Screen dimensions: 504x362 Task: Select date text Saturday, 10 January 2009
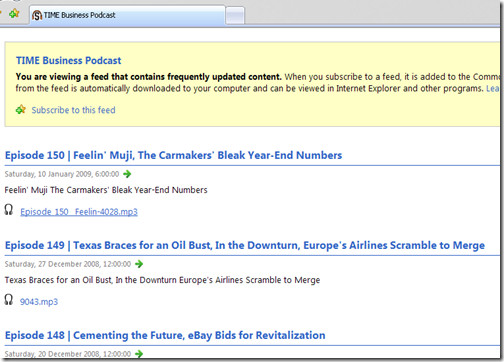click(x=62, y=174)
